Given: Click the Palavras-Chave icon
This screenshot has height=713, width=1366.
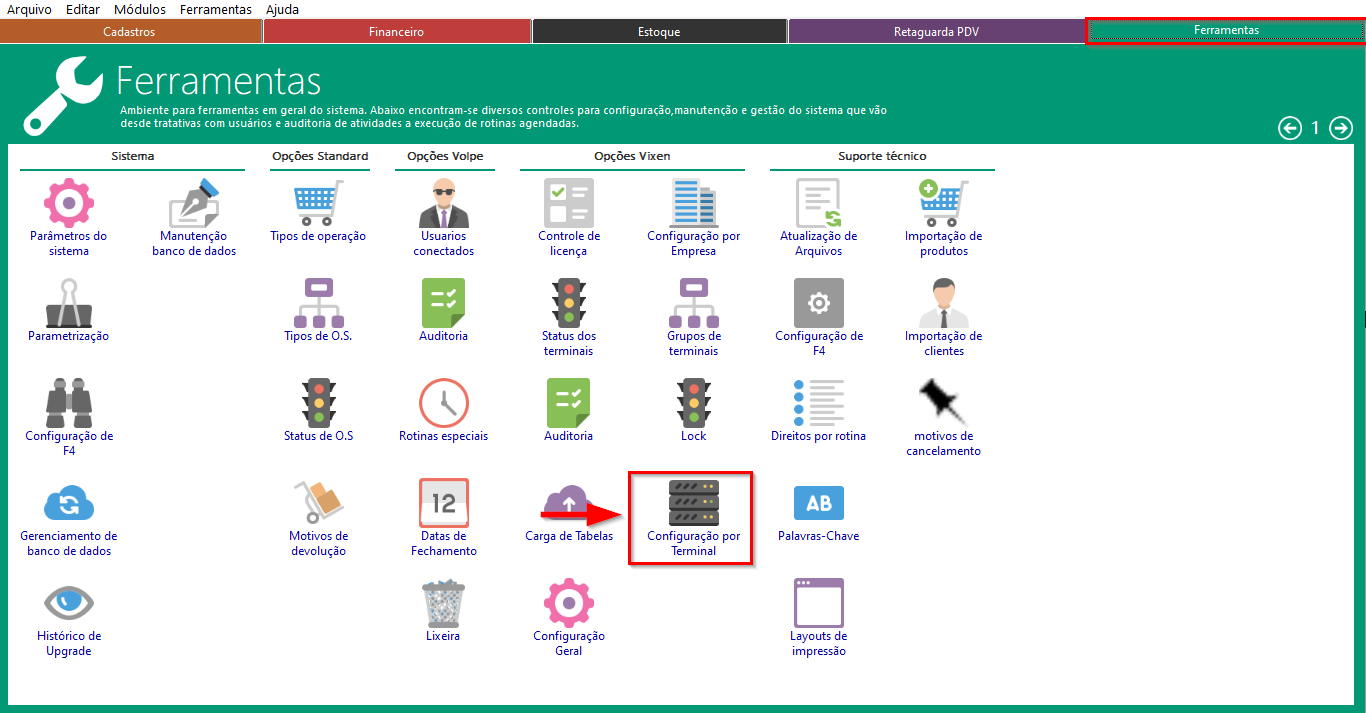Looking at the screenshot, I should pyautogui.click(x=818, y=503).
